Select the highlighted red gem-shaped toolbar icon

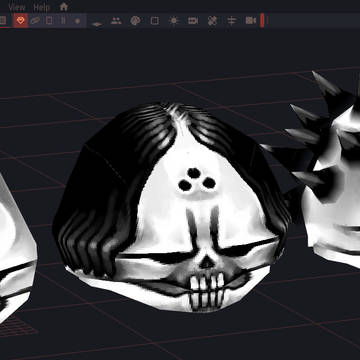coord(21,21)
